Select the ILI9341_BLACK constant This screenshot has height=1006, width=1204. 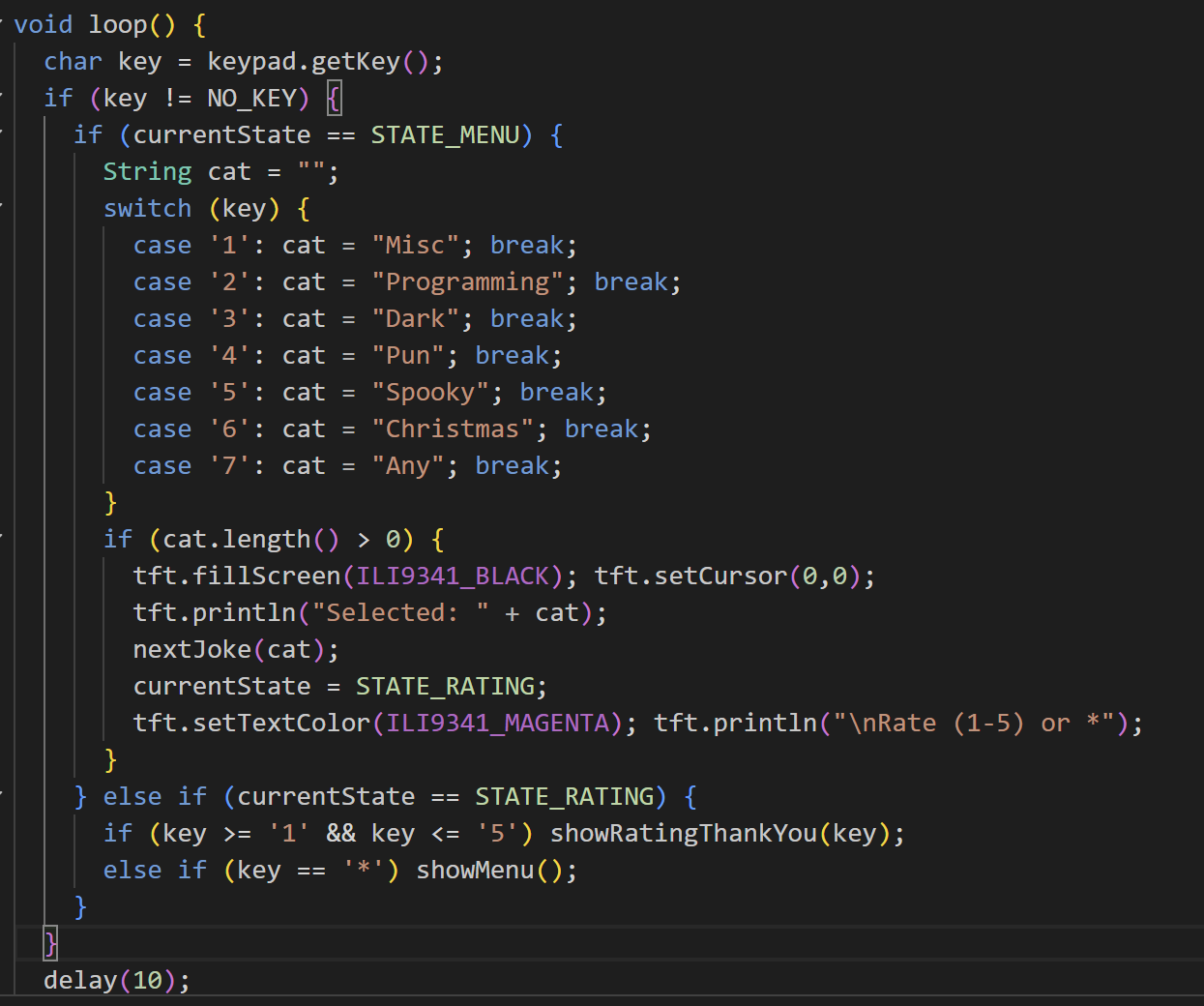[453, 576]
